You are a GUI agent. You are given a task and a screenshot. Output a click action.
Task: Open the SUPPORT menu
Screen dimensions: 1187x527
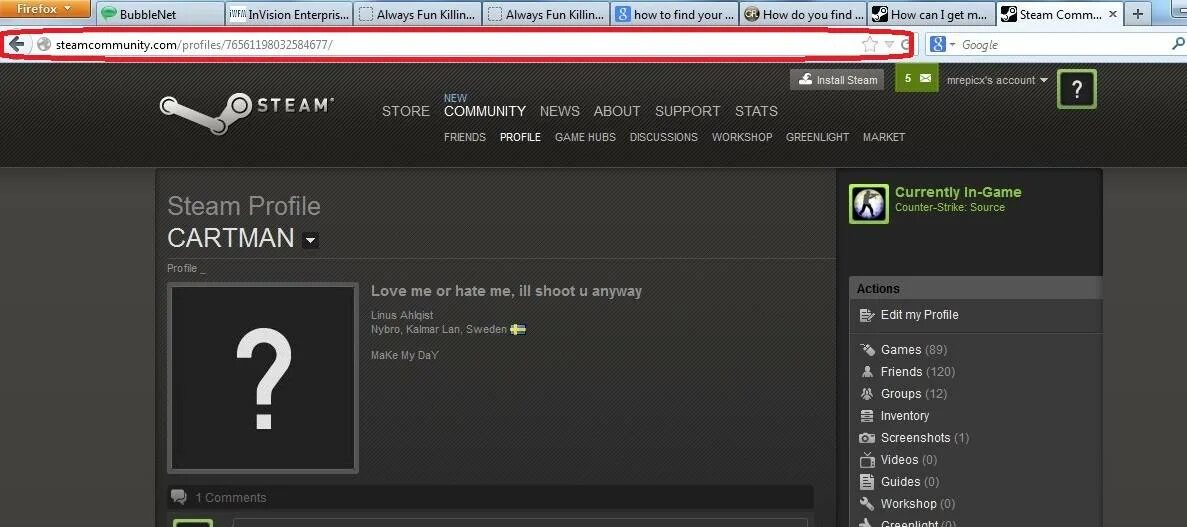[x=687, y=111]
